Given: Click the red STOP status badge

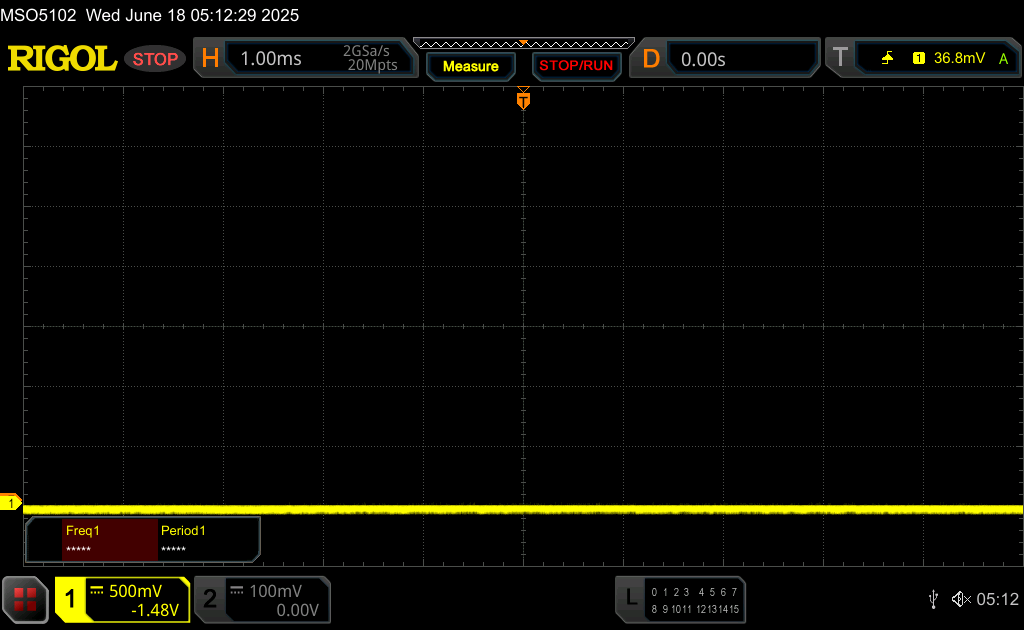Looking at the screenshot, I should [155, 59].
